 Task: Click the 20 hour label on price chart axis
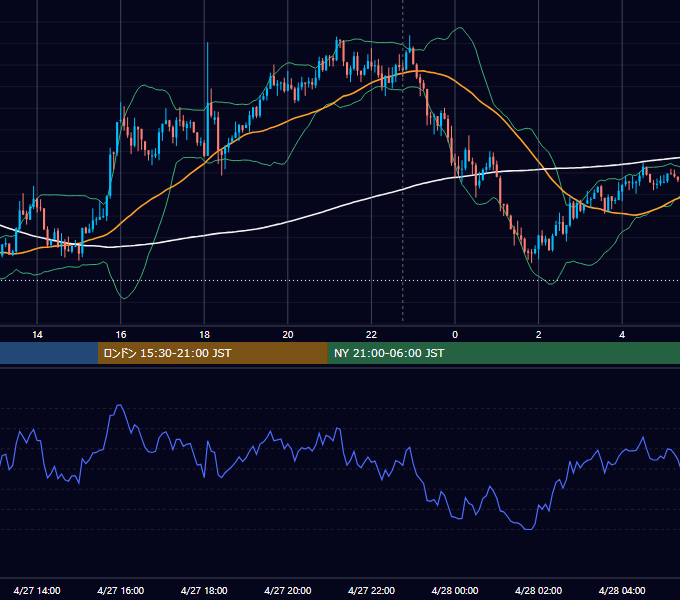tap(288, 335)
